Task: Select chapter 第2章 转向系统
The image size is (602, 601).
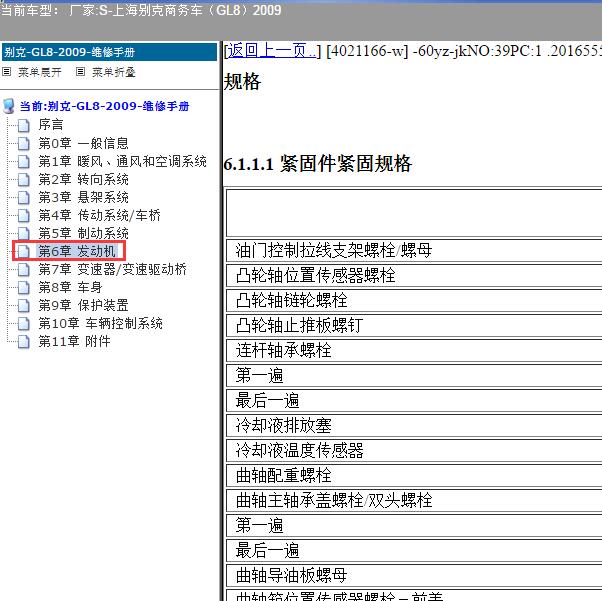Action: [83, 179]
